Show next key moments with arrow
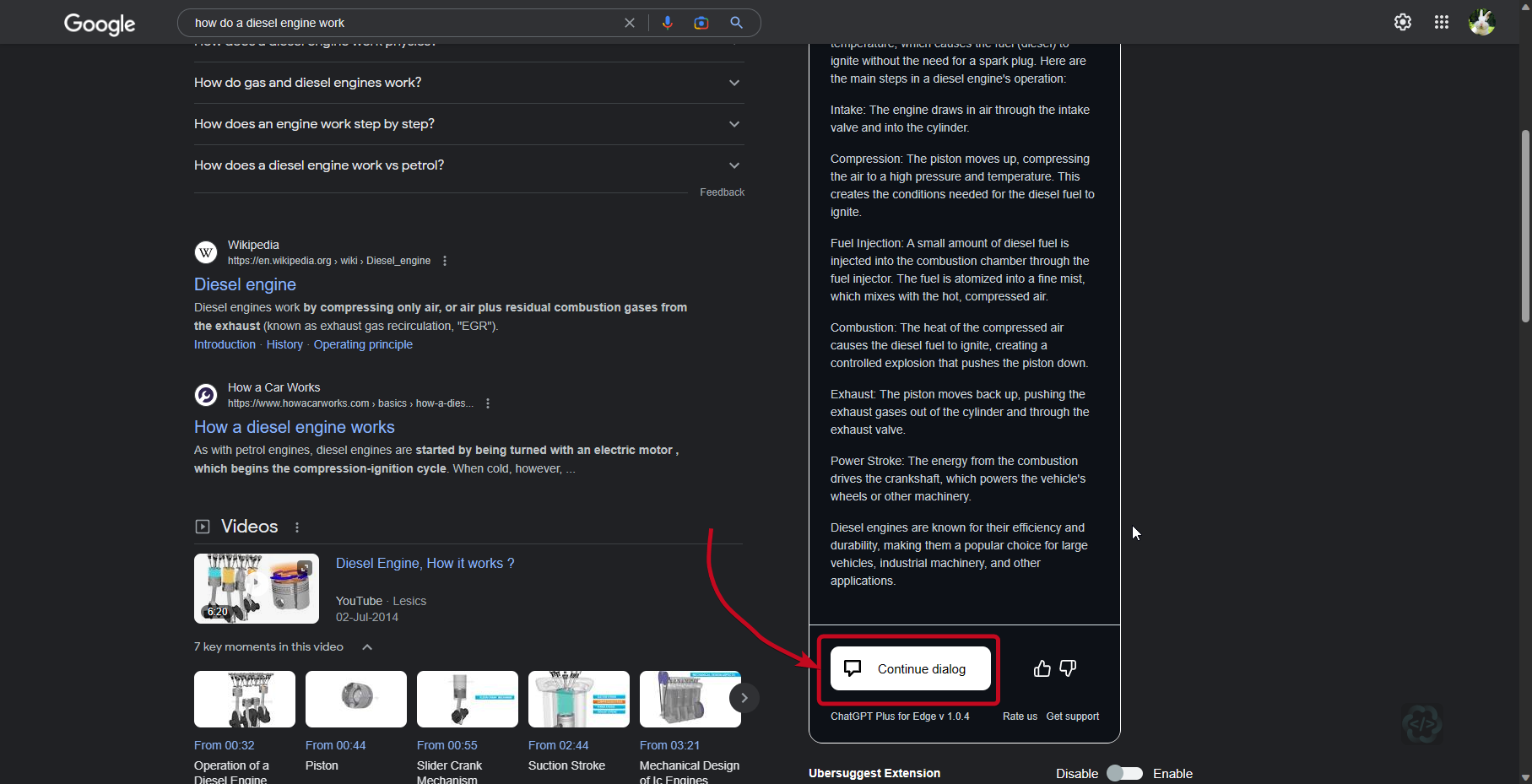1532x784 pixels. pos(744,698)
